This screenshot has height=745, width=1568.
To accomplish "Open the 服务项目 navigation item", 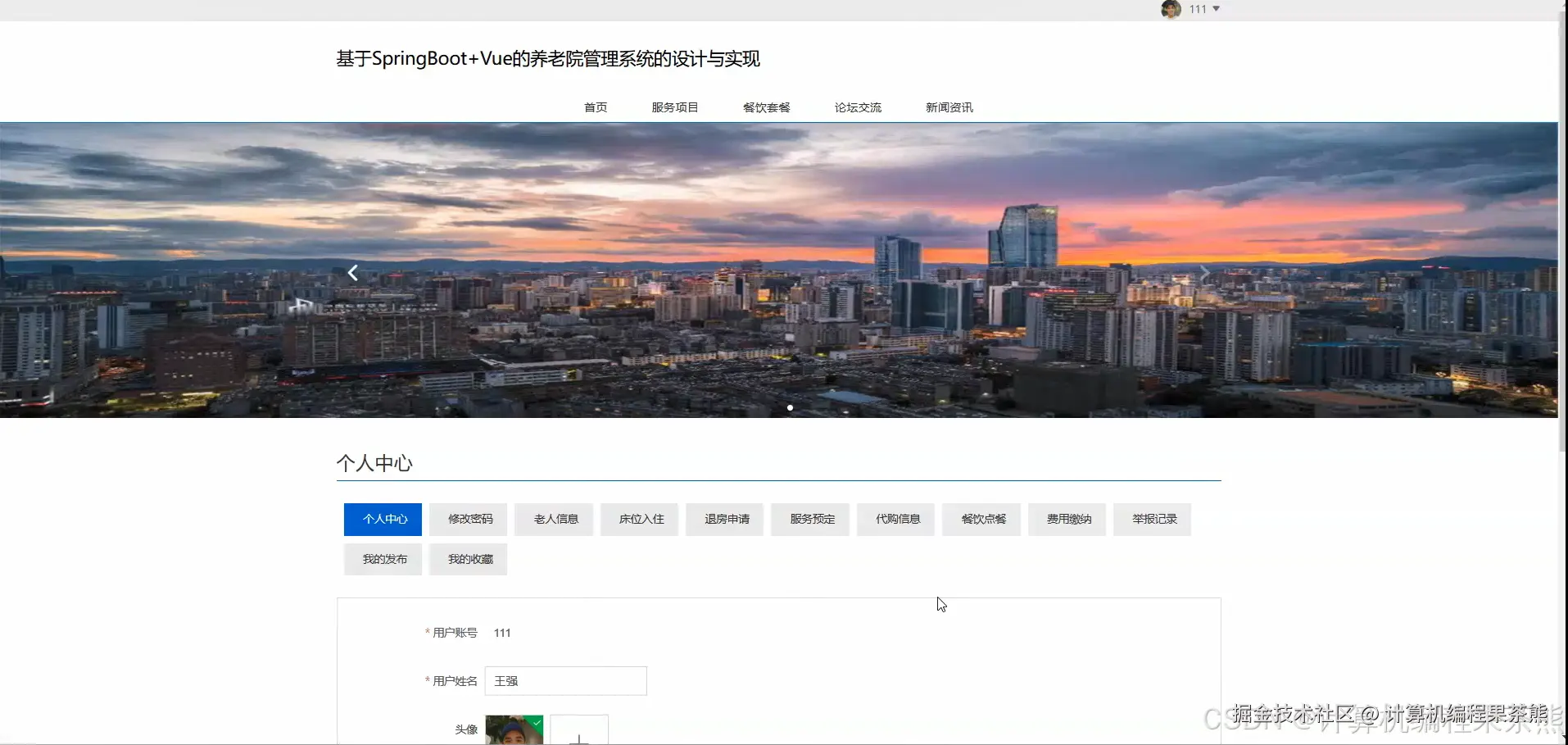I will point(675,107).
